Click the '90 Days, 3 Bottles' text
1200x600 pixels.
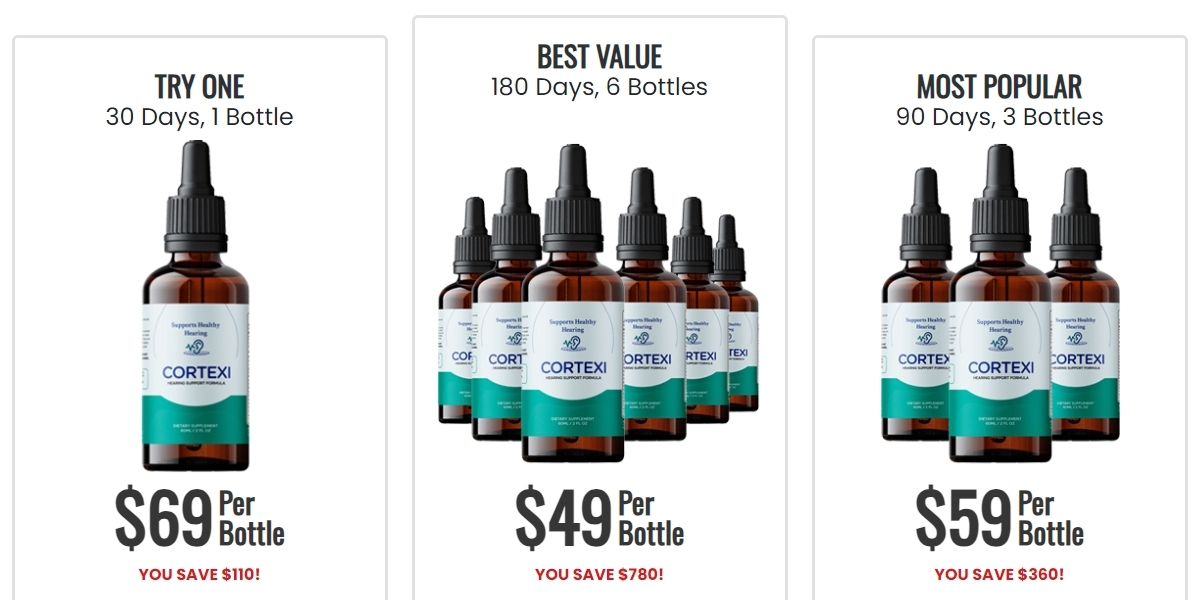(x=1000, y=117)
